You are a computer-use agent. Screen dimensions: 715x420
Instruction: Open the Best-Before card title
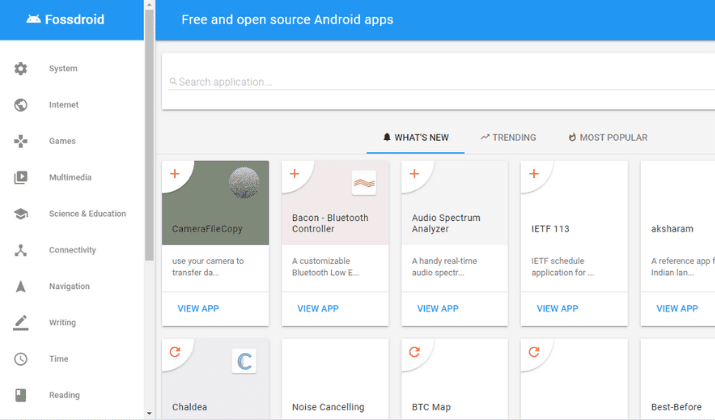click(x=676, y=407)
